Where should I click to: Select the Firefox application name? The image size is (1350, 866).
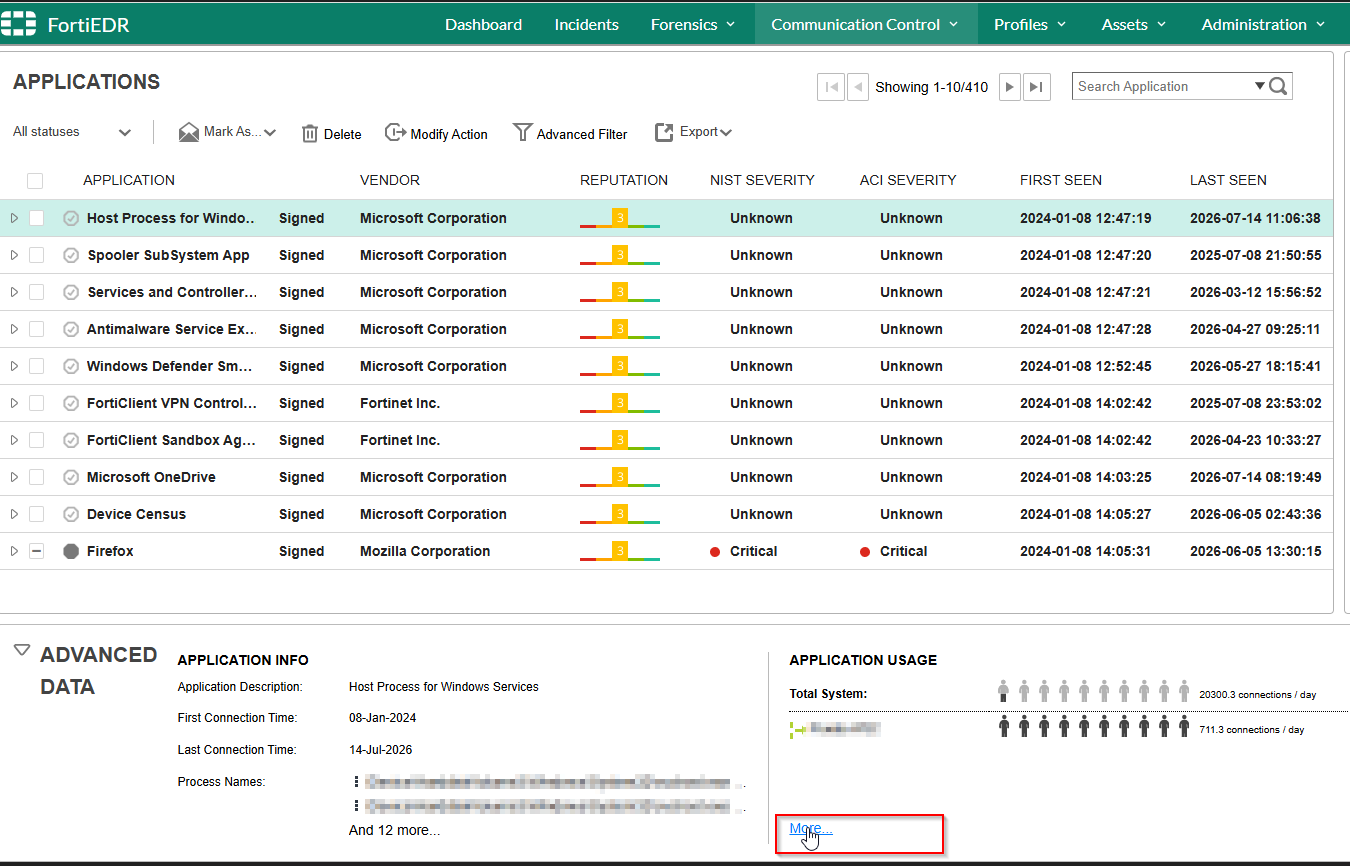click(110, 551)
